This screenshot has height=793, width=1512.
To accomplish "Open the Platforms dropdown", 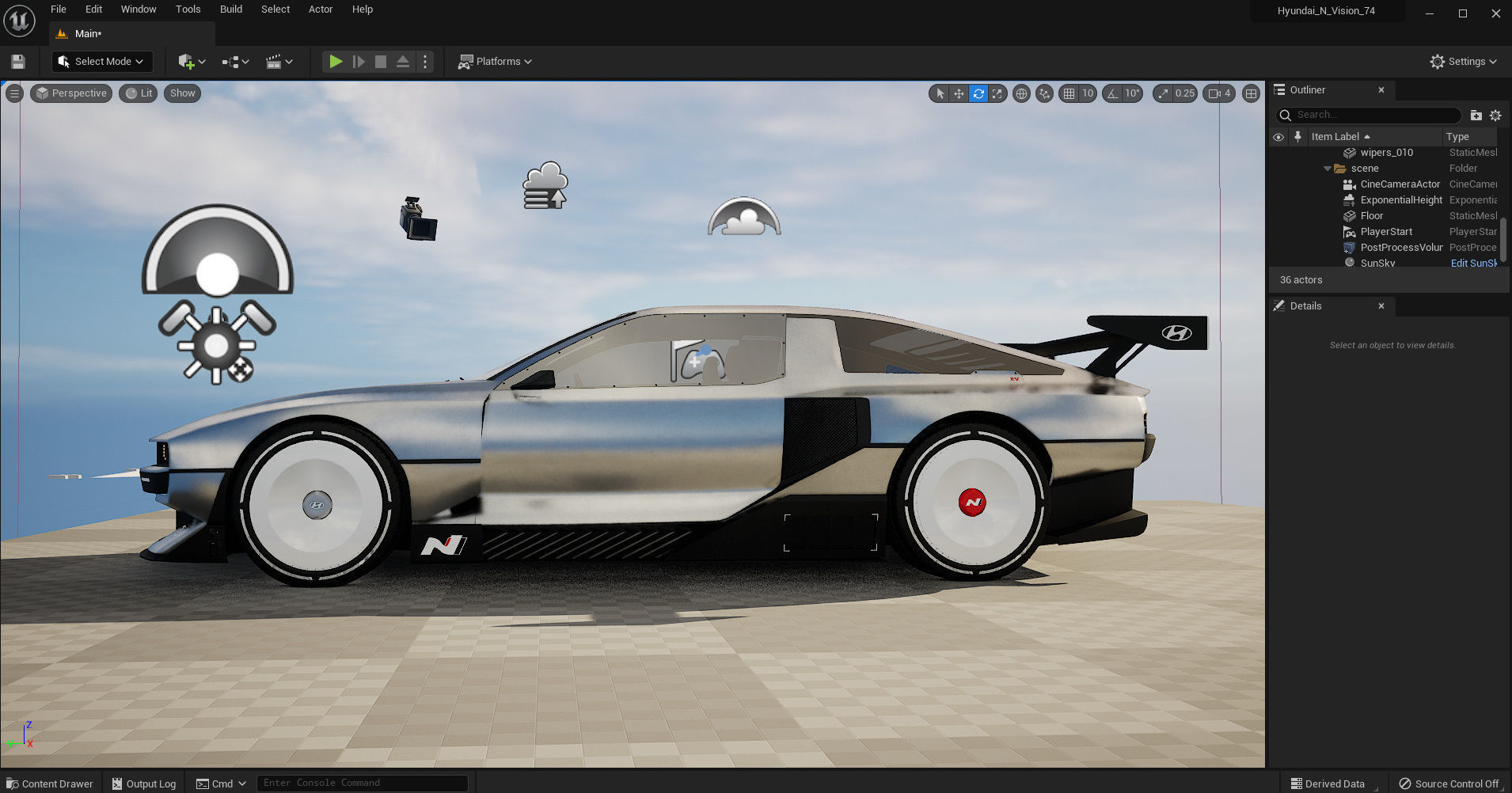I will pyautogui.click(x=495, y=62).
